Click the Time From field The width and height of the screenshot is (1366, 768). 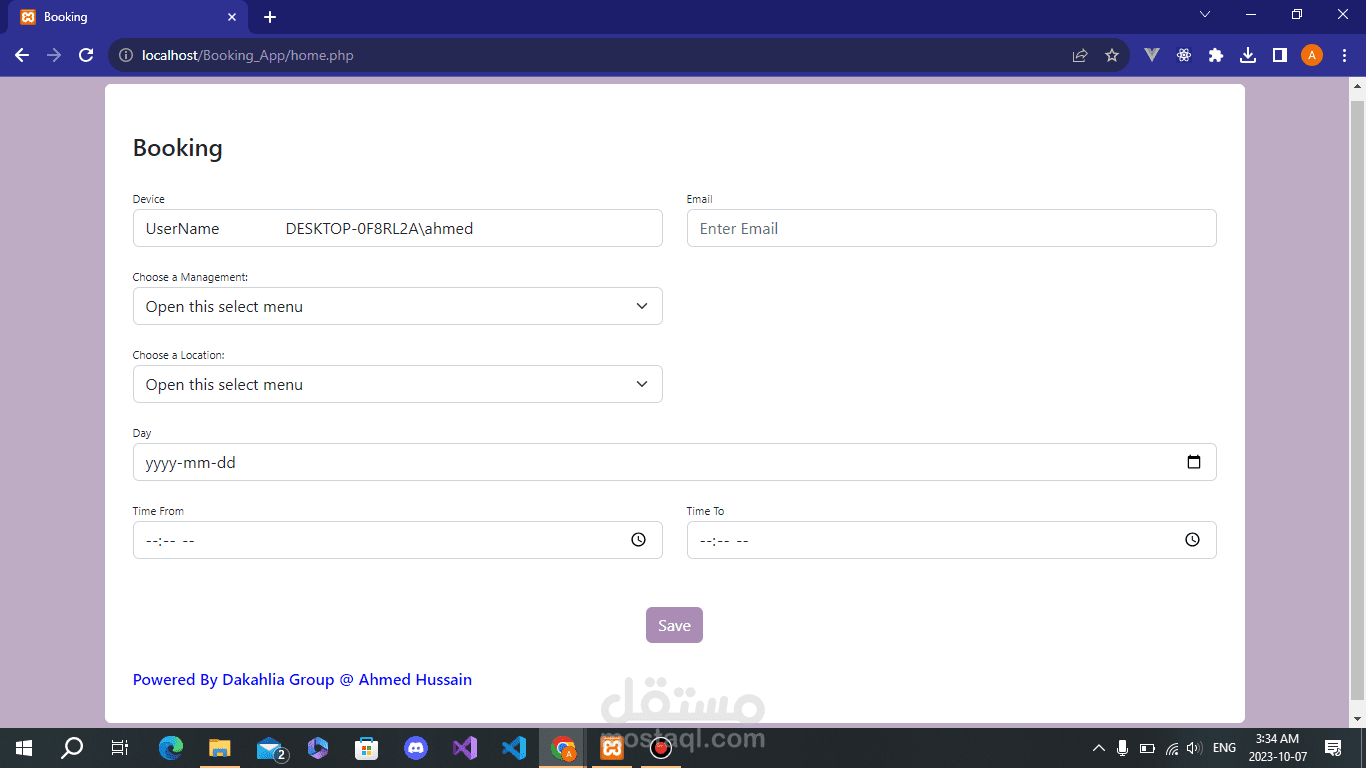[x=398, y=540]
